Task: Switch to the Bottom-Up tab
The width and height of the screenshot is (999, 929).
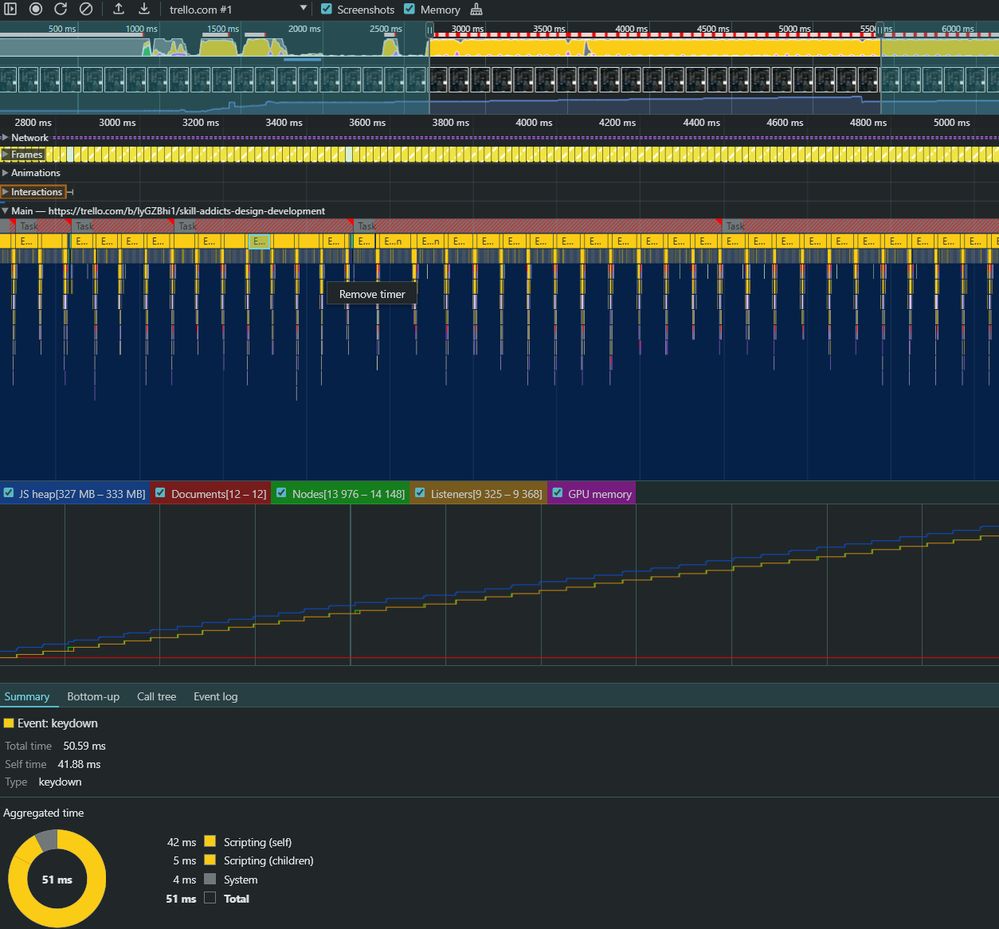Action: coord(93,696)
